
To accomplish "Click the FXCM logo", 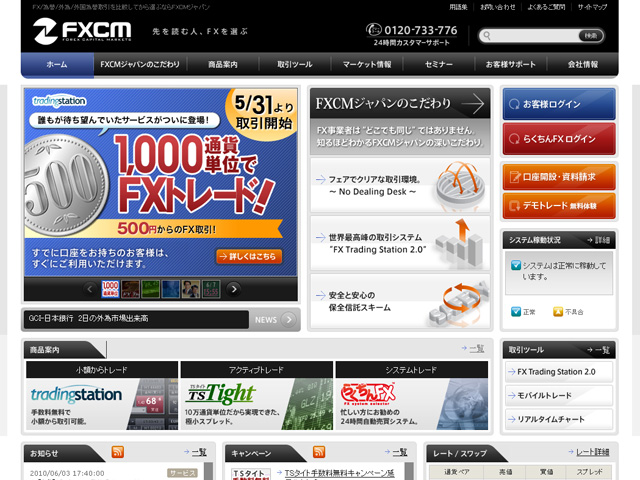I will [x=82, y=31].
